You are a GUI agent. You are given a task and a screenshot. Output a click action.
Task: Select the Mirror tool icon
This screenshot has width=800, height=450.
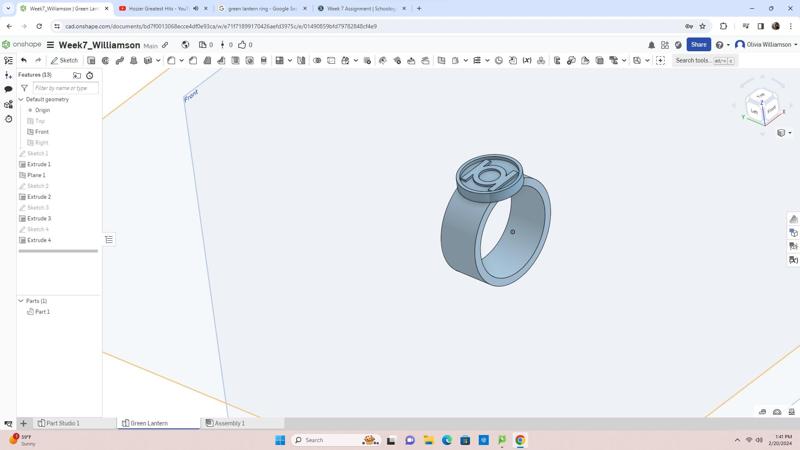(x=301, y=60)
